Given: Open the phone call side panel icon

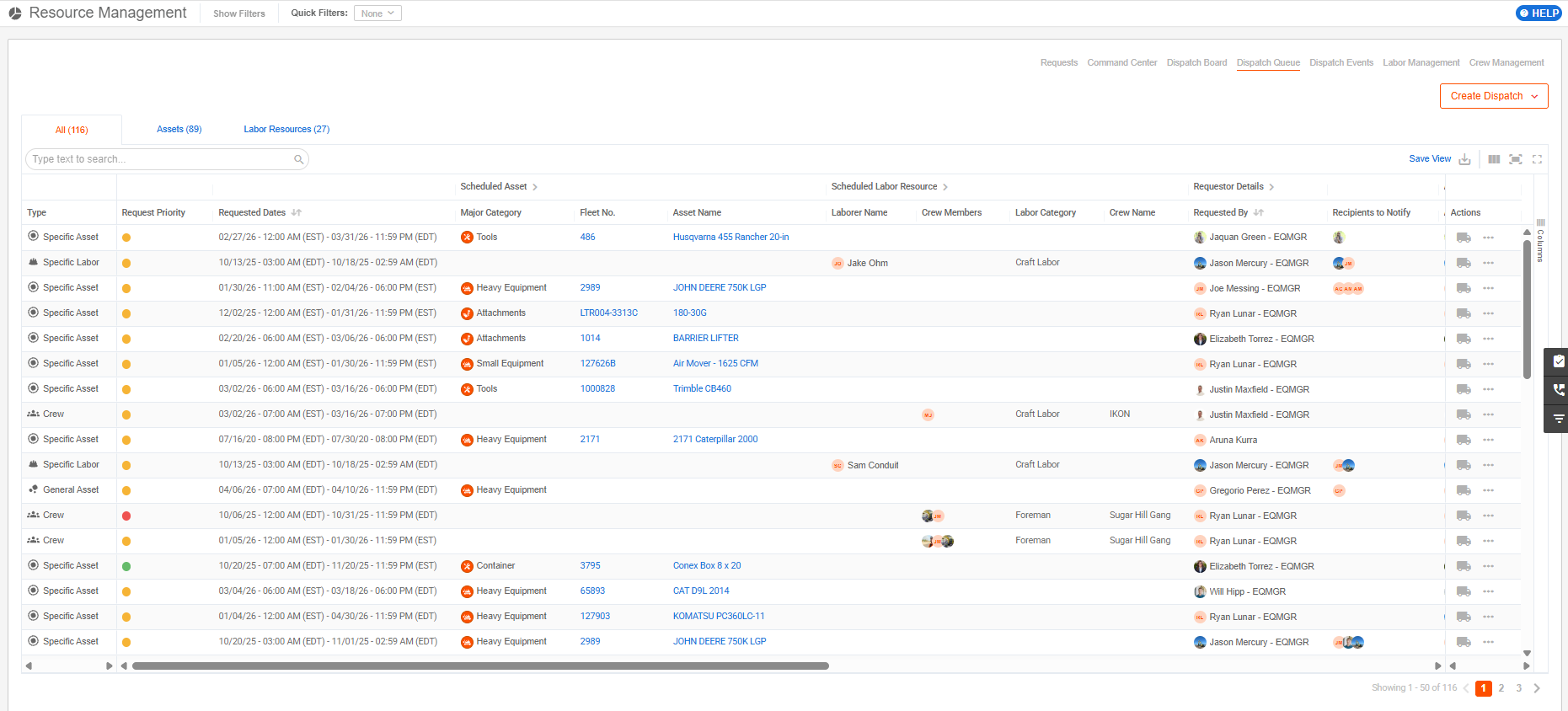Looking at the screenshot, I should click(1558, 390).
